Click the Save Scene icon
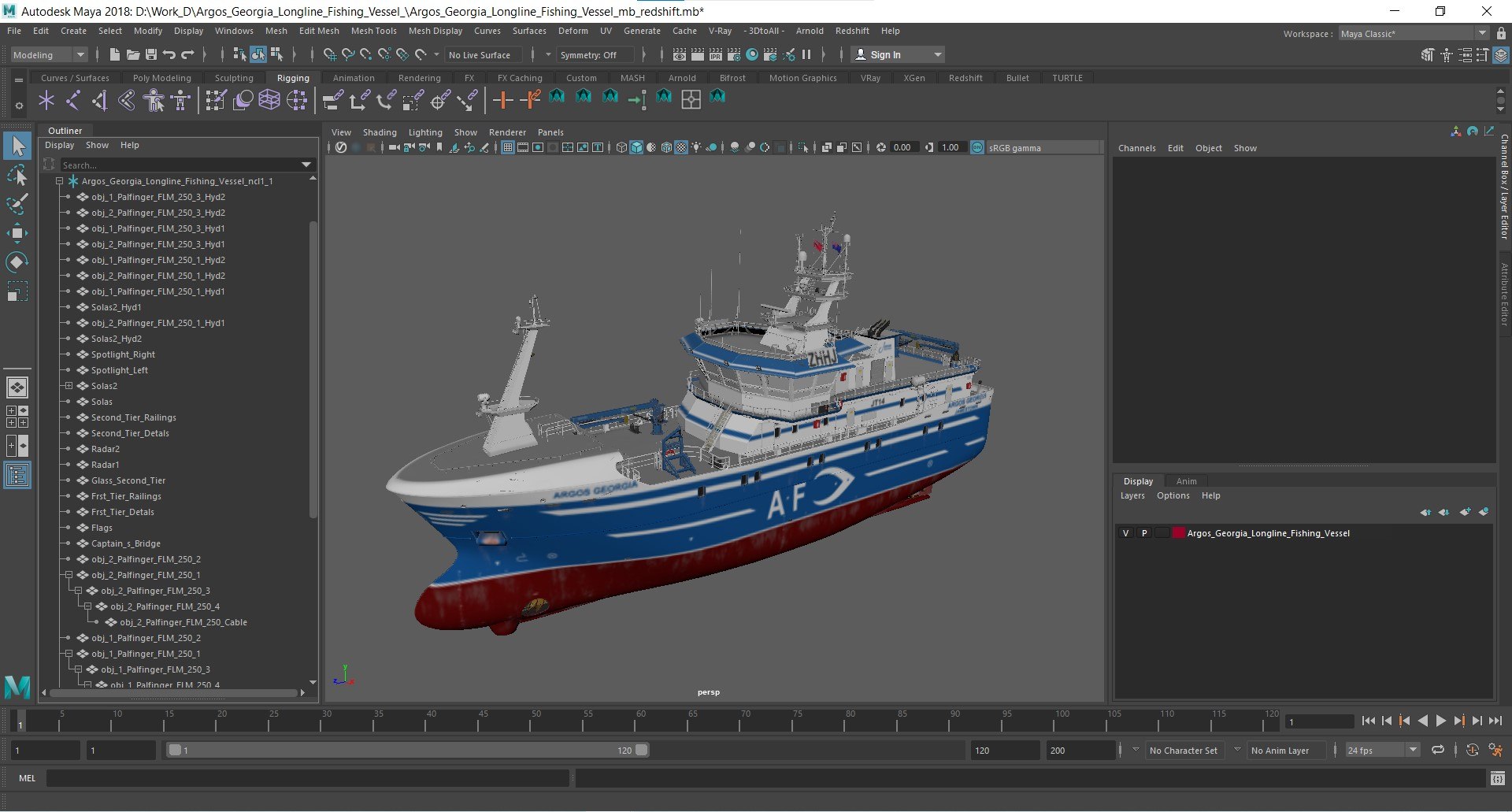1512x812 pixels. [151, 54]
